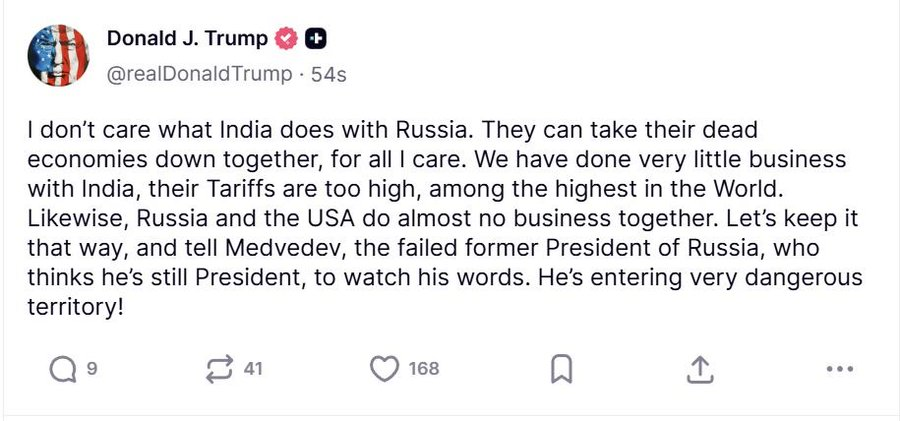The image size is (900, 421).
Task: Open the three-dot more options menu
Action: 838,369
